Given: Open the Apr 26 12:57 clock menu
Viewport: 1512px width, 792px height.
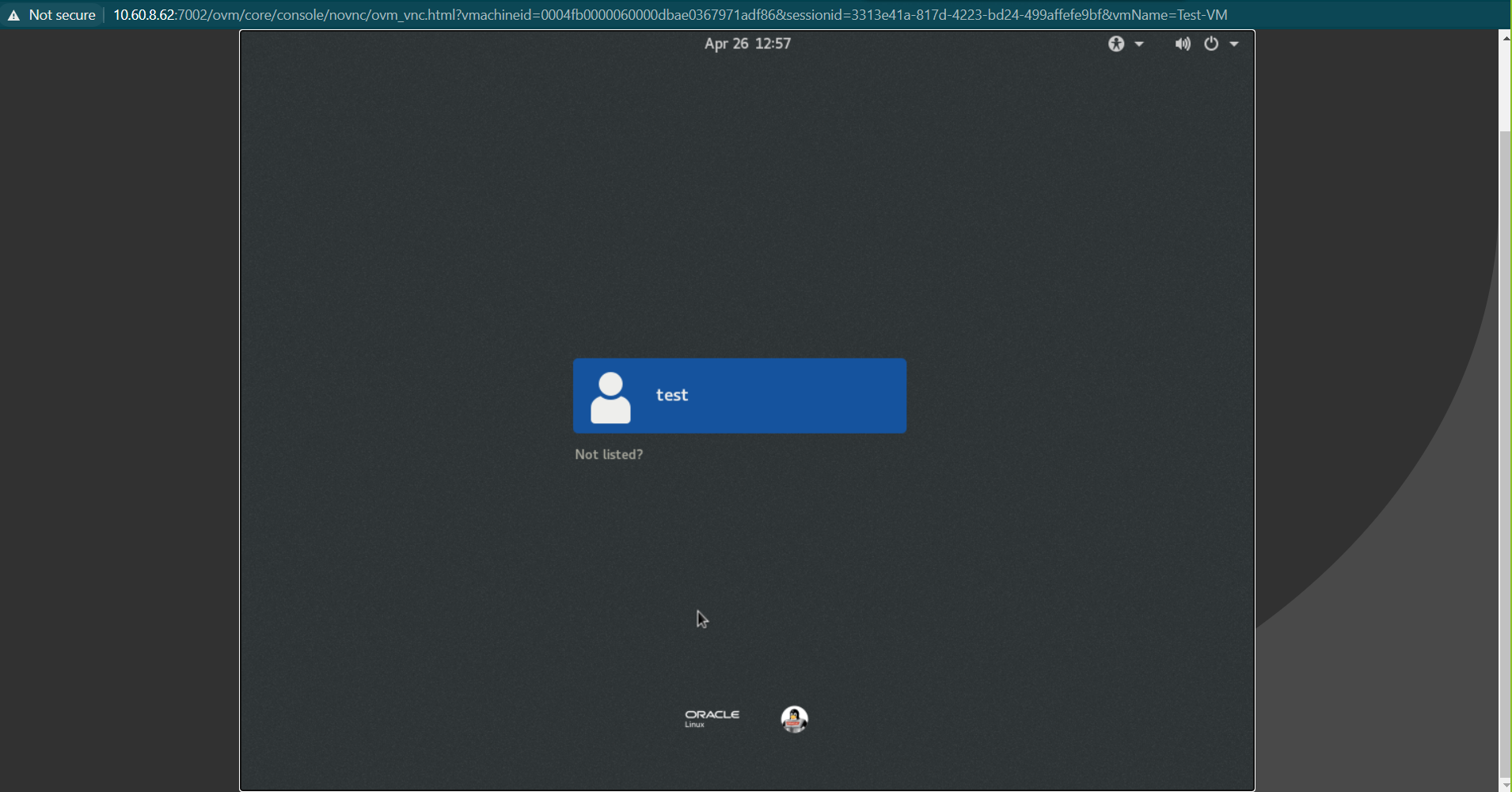Looking at the screenshot, I should [747, 44].
